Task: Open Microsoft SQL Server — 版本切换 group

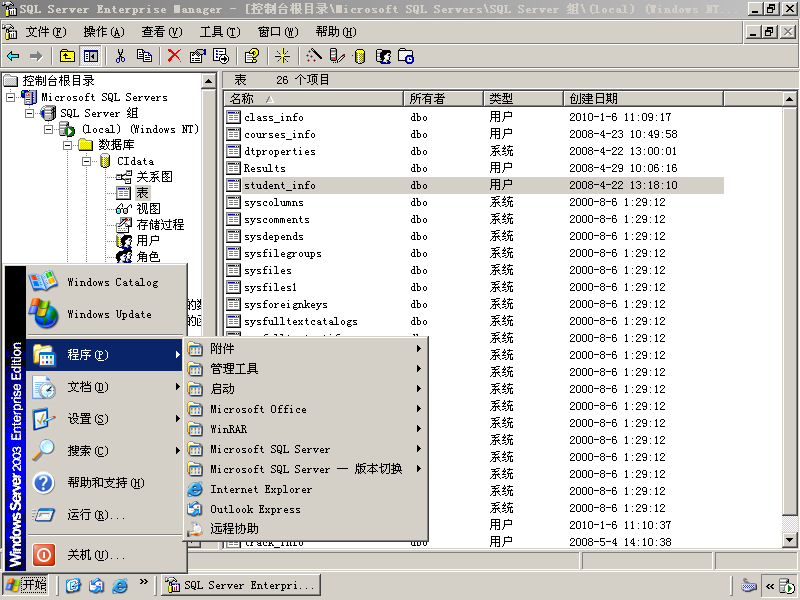Action: [x=306, y=469]
